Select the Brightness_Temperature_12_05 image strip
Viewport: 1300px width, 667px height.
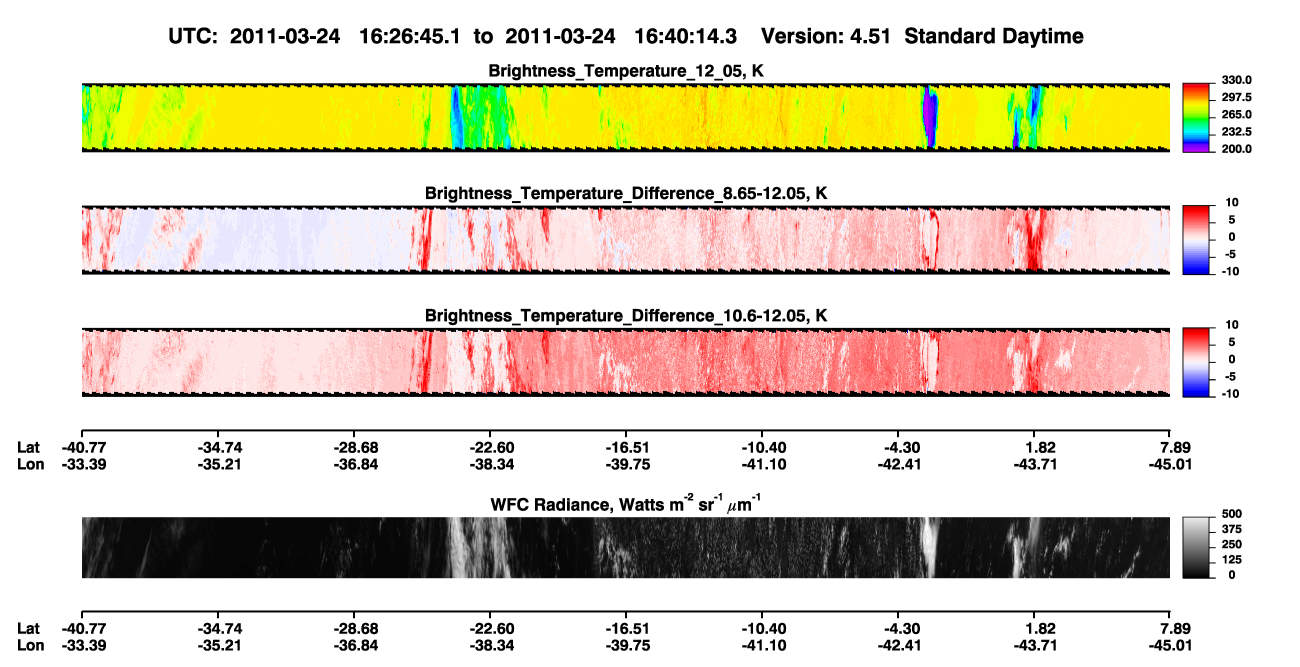625,117
